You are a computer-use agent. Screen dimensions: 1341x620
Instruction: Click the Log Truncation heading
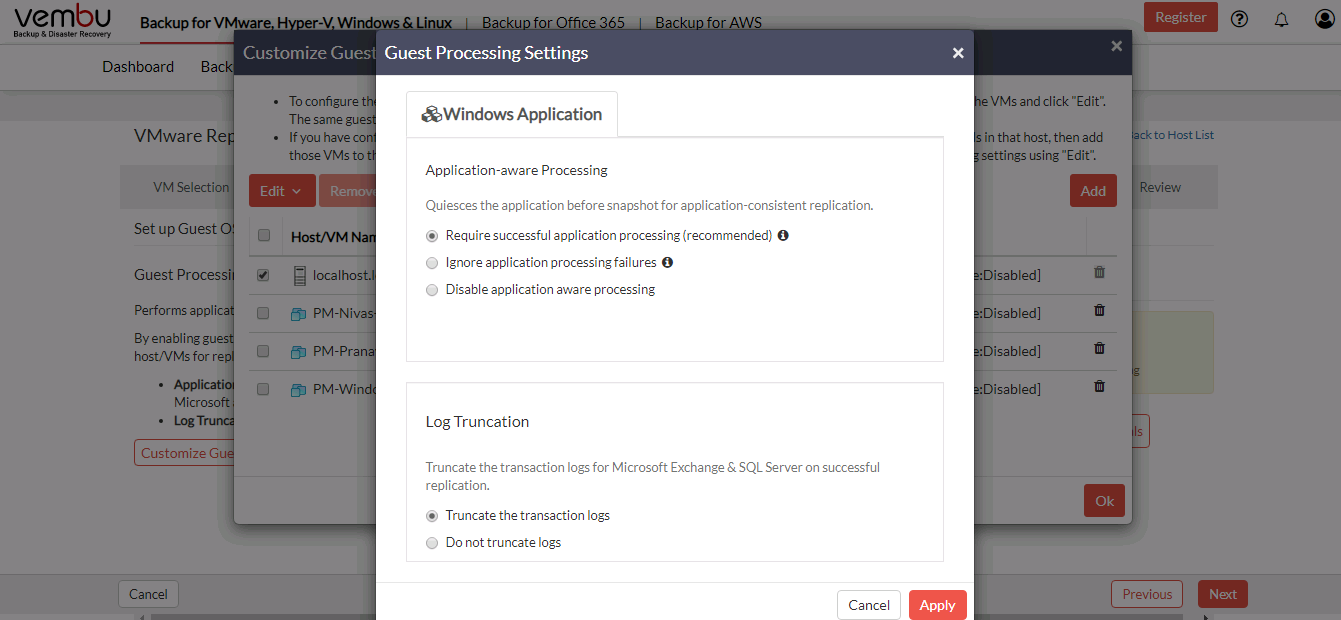(x=478, y=422)
